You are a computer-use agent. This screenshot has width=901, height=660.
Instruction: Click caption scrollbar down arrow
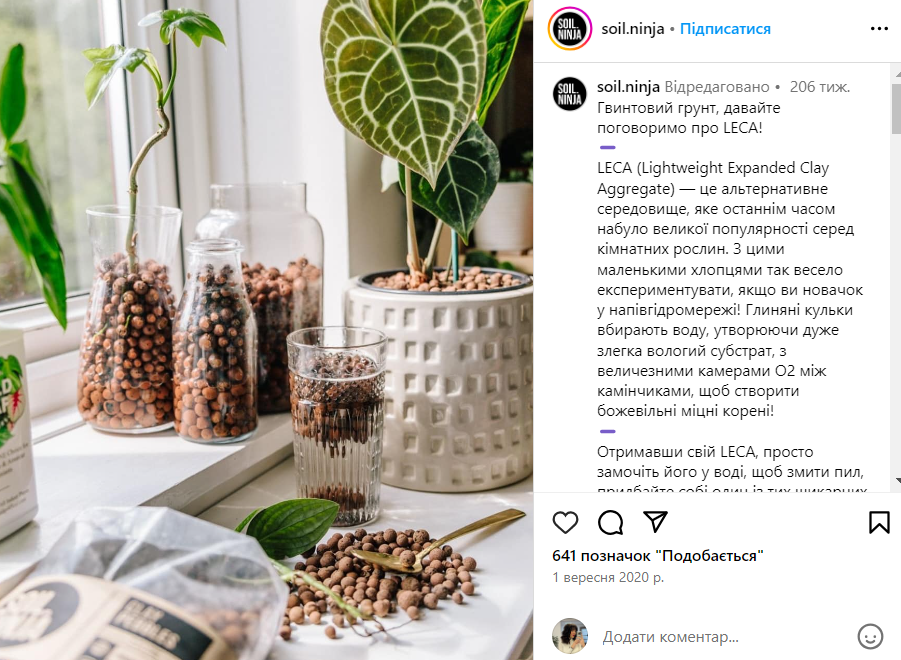[x=897, y=480]
